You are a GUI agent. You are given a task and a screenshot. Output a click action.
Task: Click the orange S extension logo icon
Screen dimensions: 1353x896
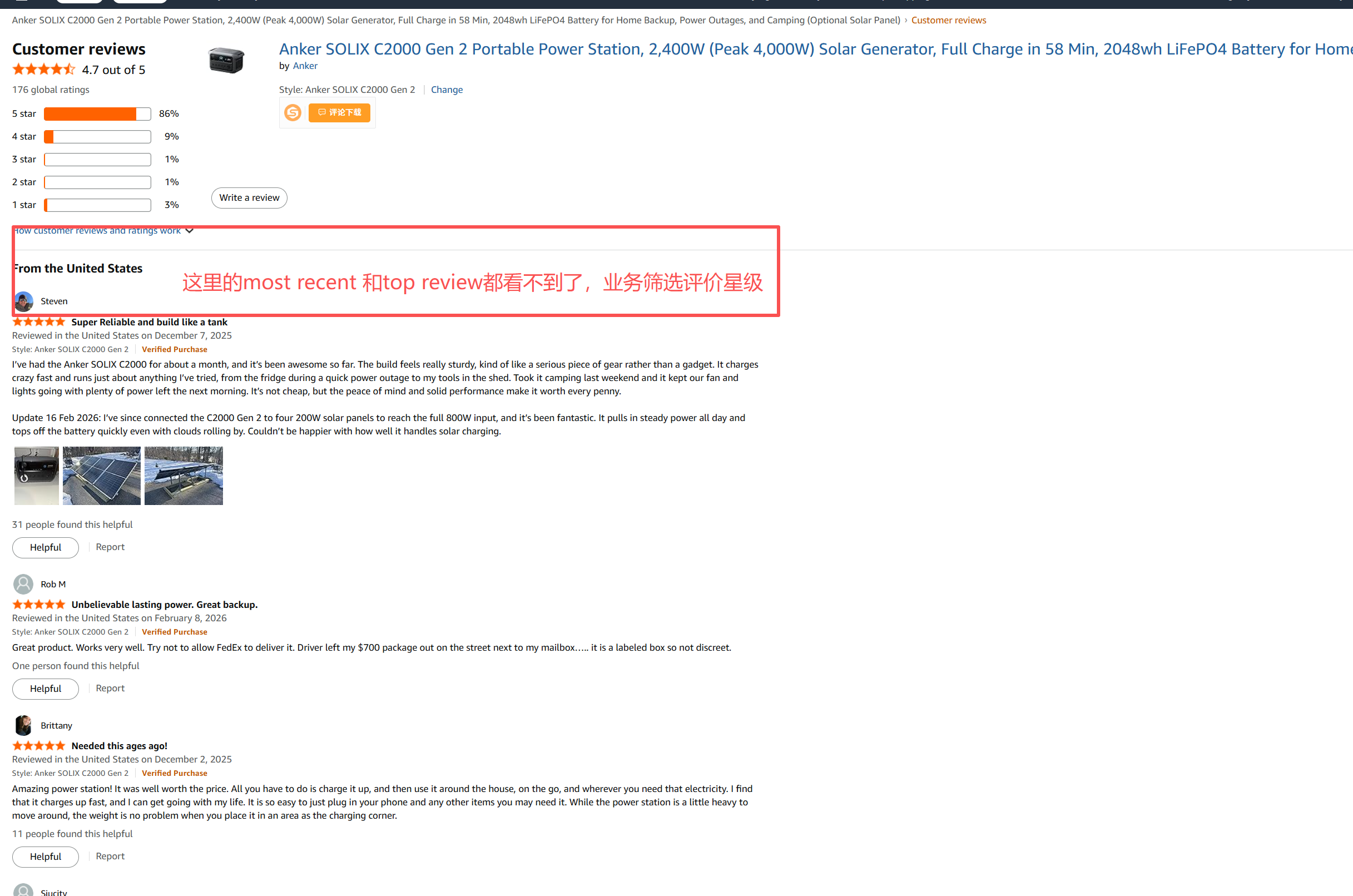tap(293, 112)
